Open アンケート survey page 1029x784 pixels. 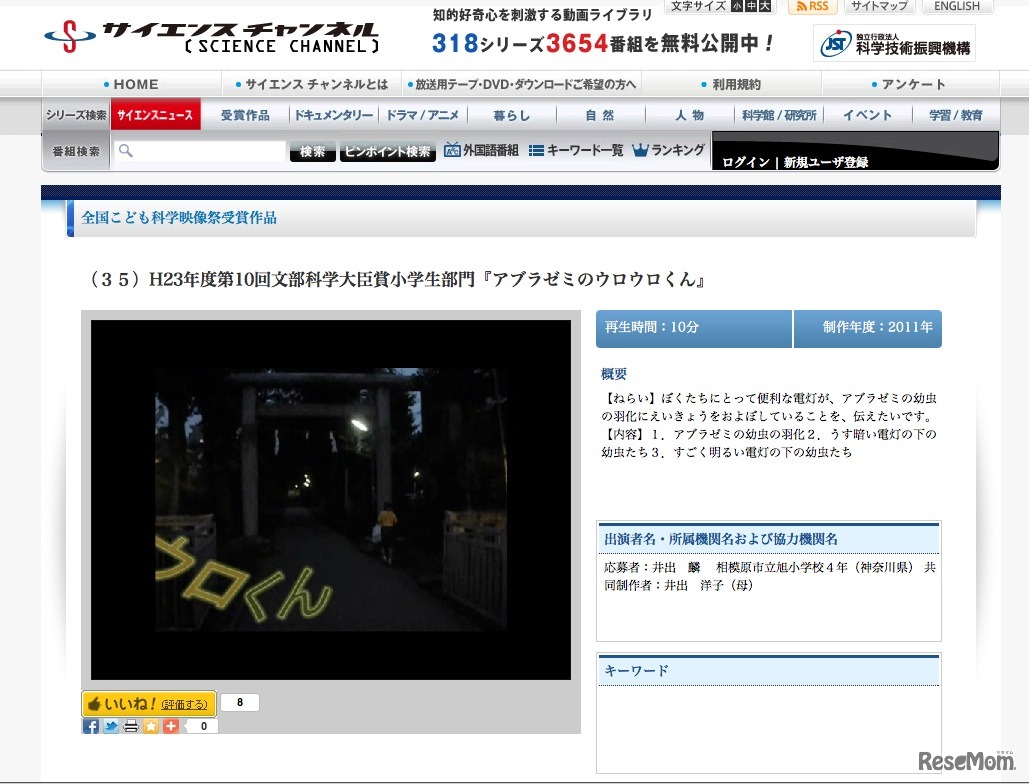tap(909, 84)
